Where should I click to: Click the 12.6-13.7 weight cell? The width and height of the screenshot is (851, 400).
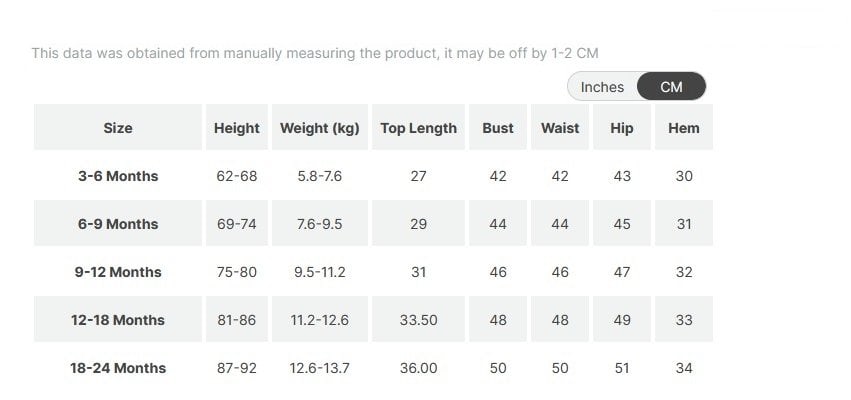pos(320,368)
